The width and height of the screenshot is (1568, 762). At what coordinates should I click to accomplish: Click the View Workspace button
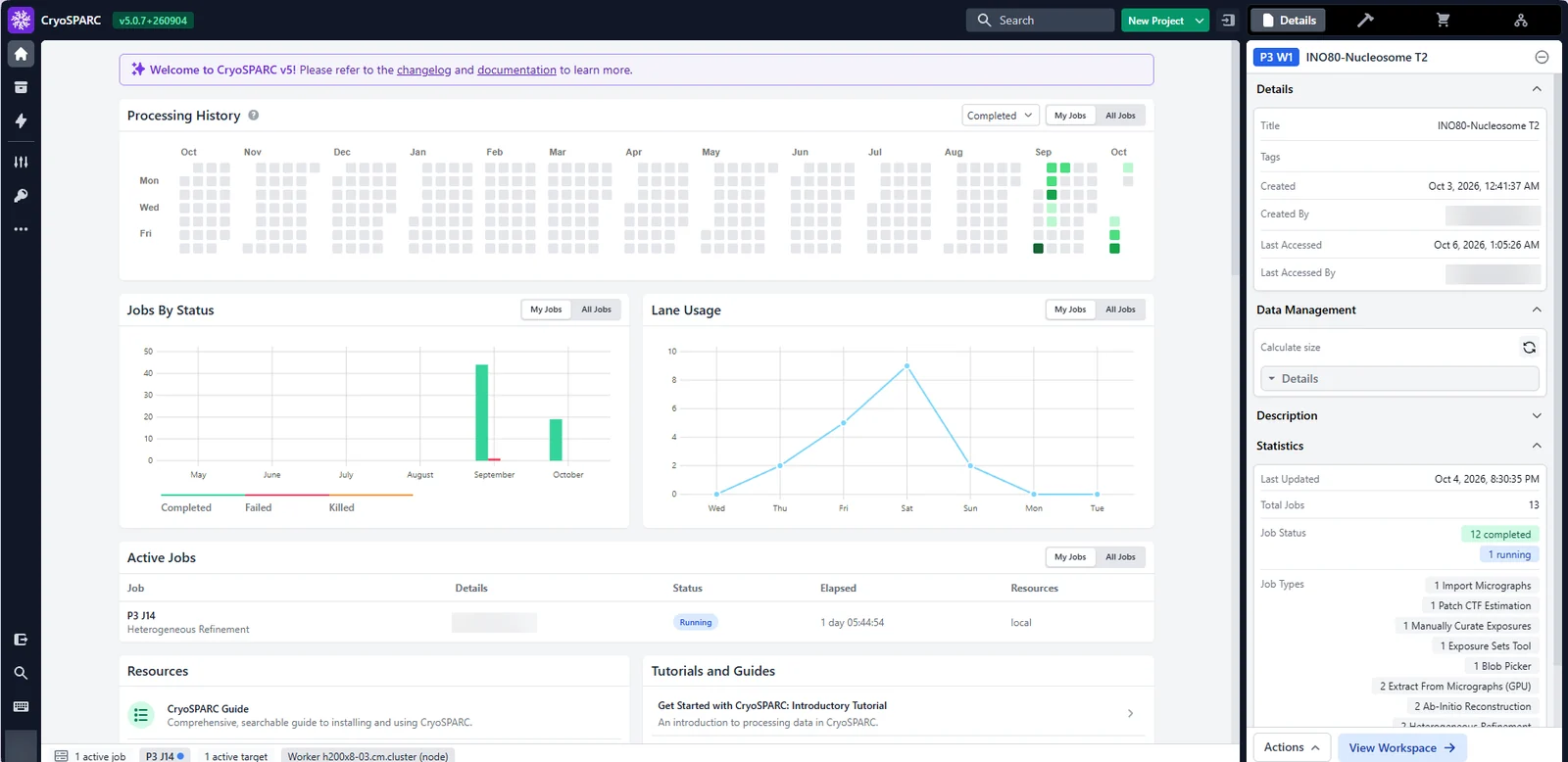[1401, 747]
